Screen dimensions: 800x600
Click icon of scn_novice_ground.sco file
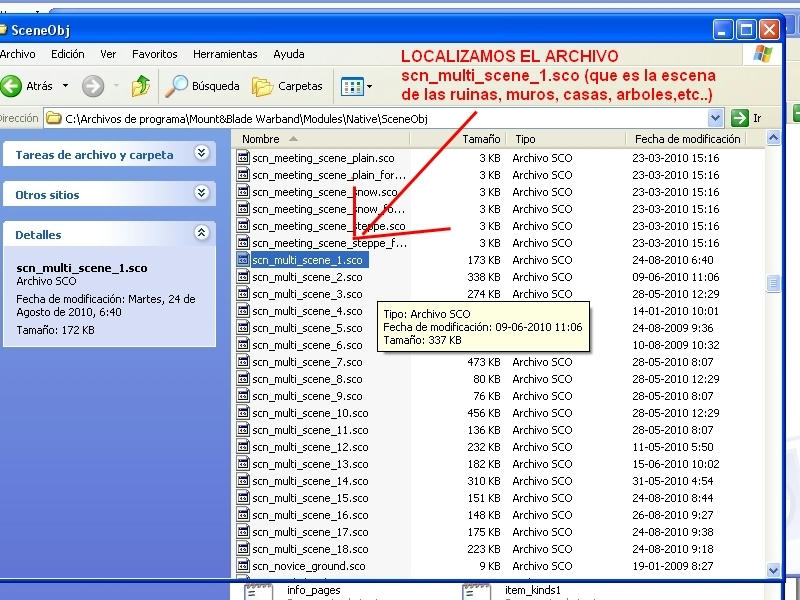pos(243,566)
